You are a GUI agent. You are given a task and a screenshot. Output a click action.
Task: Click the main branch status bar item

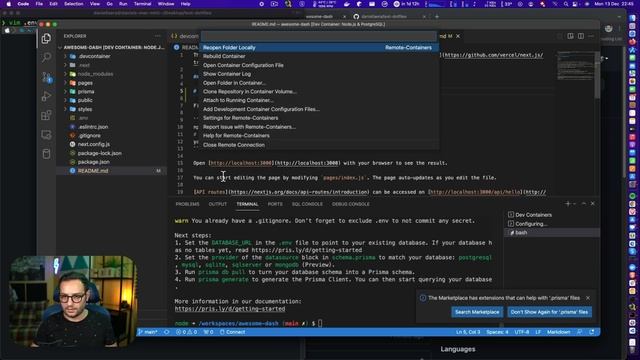pyautogui.click(x=148, y=332)
